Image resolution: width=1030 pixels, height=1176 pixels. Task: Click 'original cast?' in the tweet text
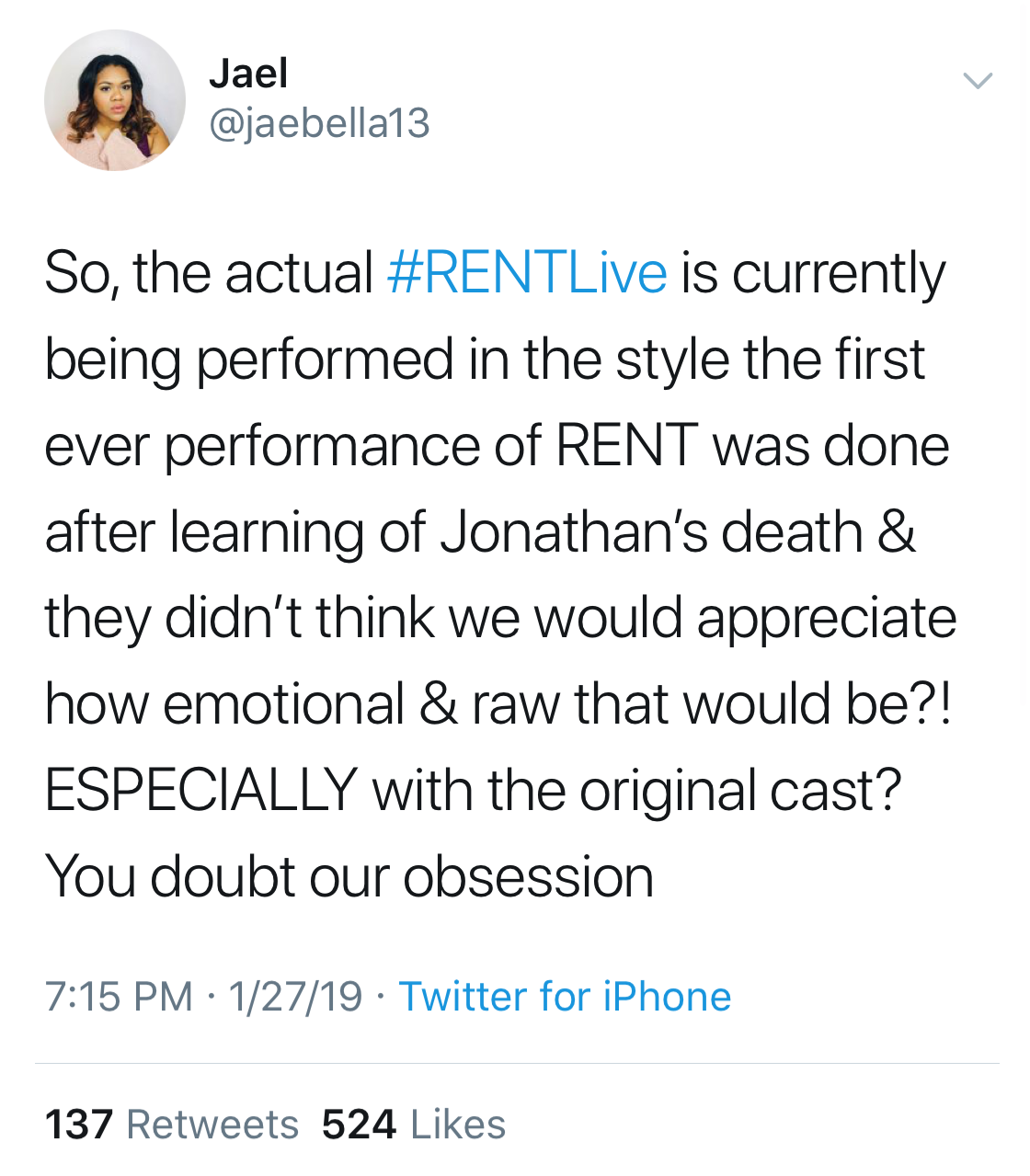click(740, 790)
